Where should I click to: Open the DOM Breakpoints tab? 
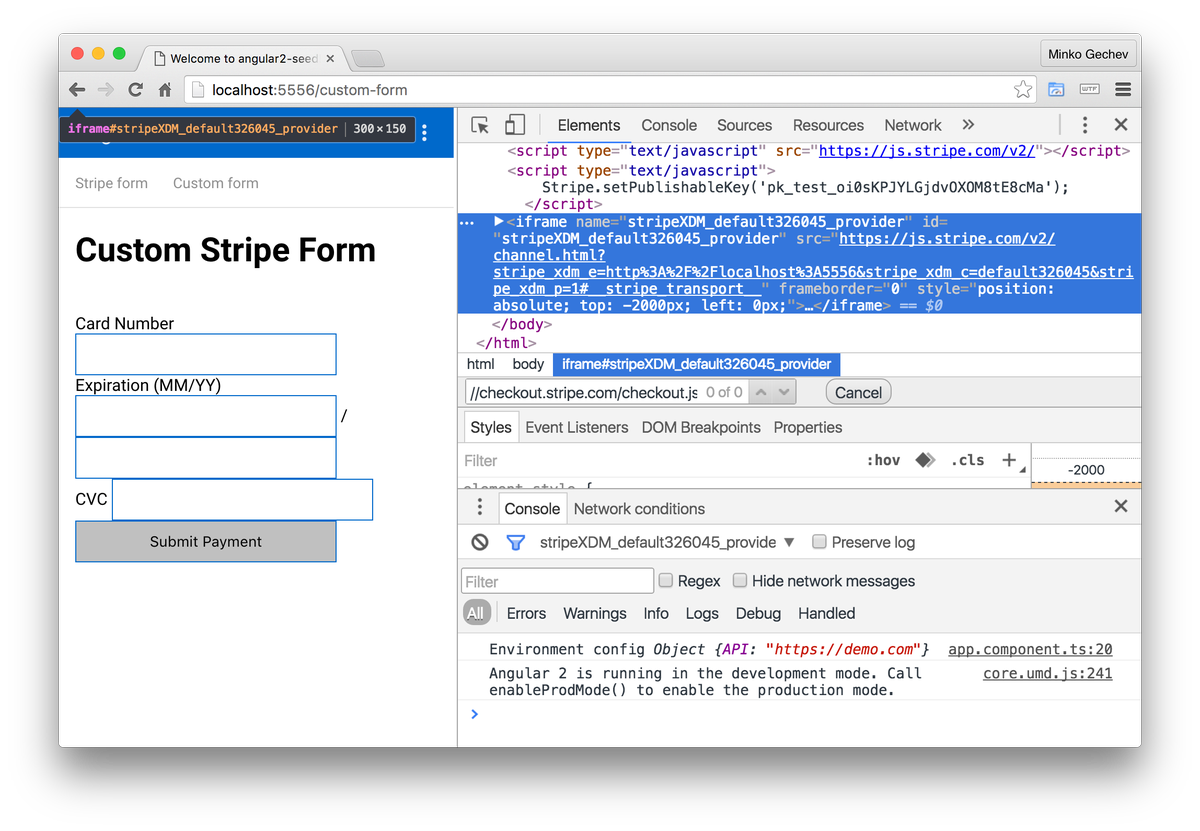pyautogui.click(x=701, y=427)
